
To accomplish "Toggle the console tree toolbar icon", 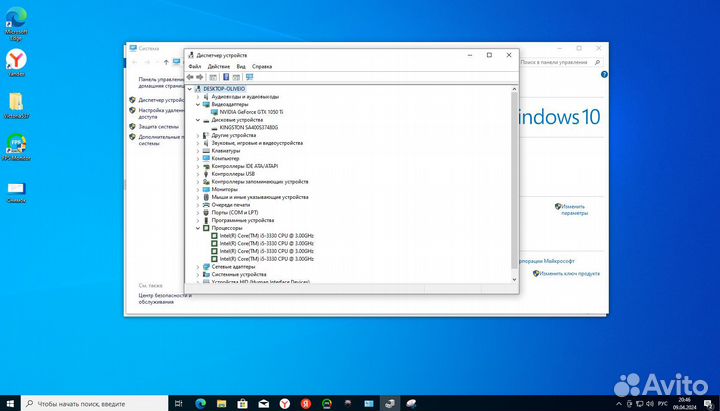I will point(213,77).
